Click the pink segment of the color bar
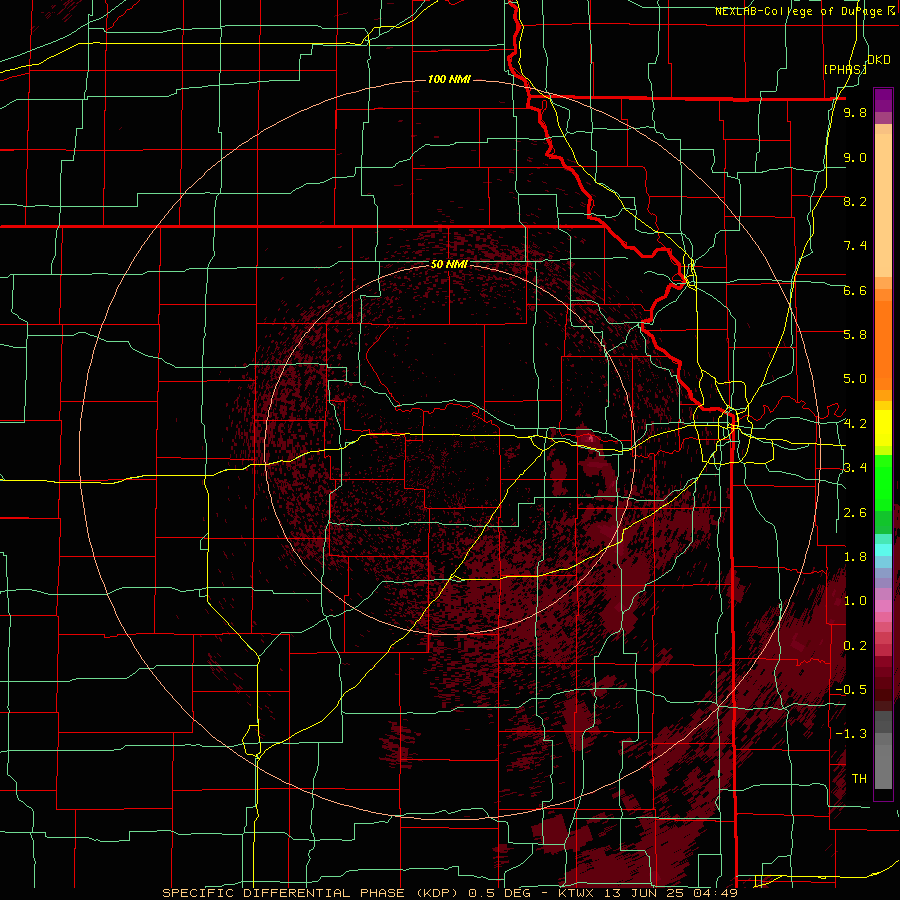The width and height of the screenshot is (900, 900). pos(883,606)
